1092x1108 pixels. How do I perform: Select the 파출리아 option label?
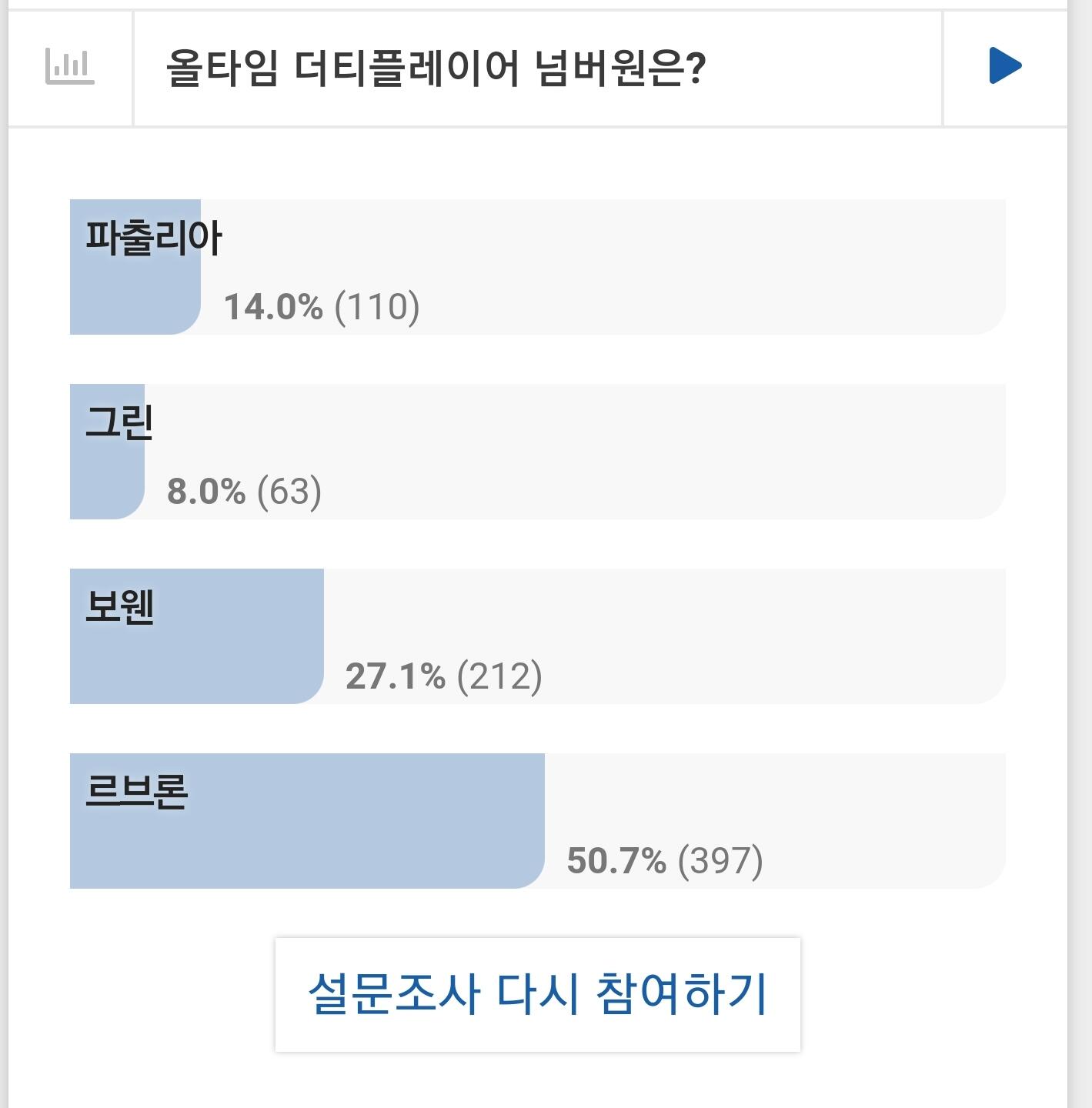click(x=153, y=238)
